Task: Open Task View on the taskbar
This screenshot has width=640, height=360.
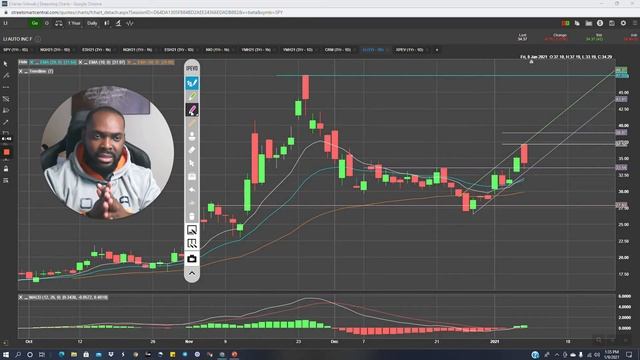Action: [42, 355]
